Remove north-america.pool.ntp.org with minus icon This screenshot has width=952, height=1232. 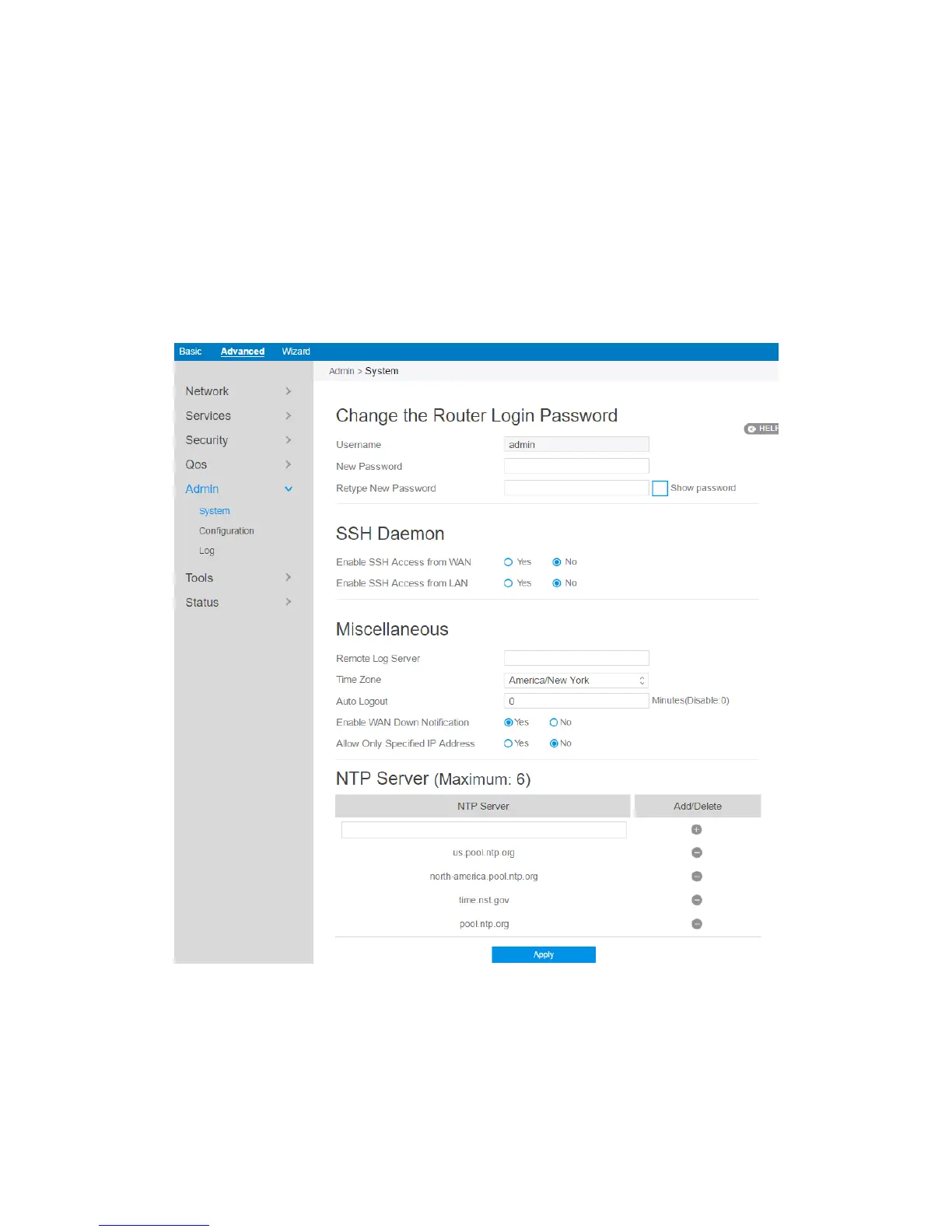pyautogui.click(x=697, y=877)
